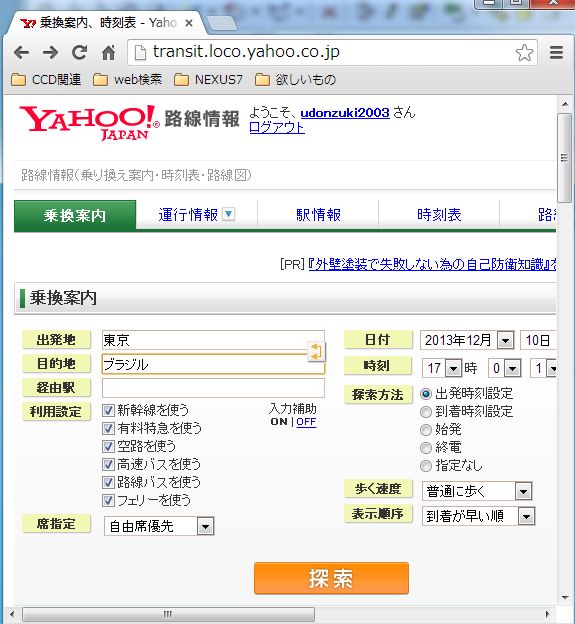Image resolution: width=575 pixels, height=624 pixels.
Task: Turn input assist OFF link
Action: click(x=306, y=422)
